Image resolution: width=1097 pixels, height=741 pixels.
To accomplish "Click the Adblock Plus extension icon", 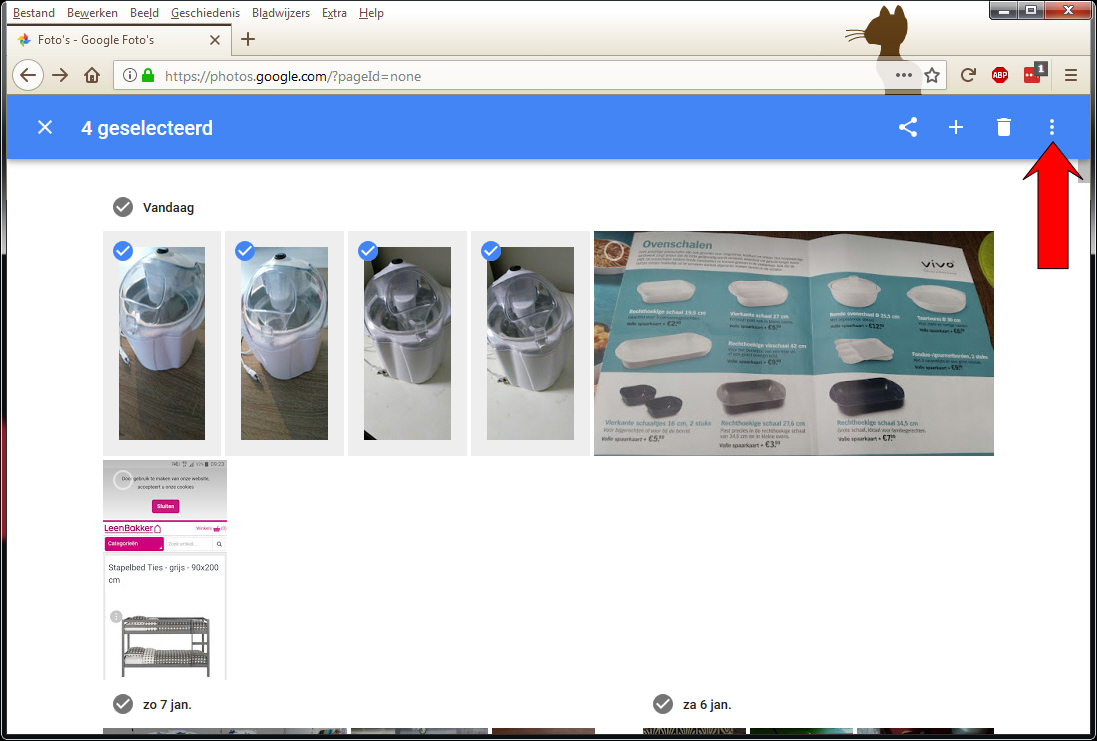I will pyautogui.click(x=1000, y=75).
